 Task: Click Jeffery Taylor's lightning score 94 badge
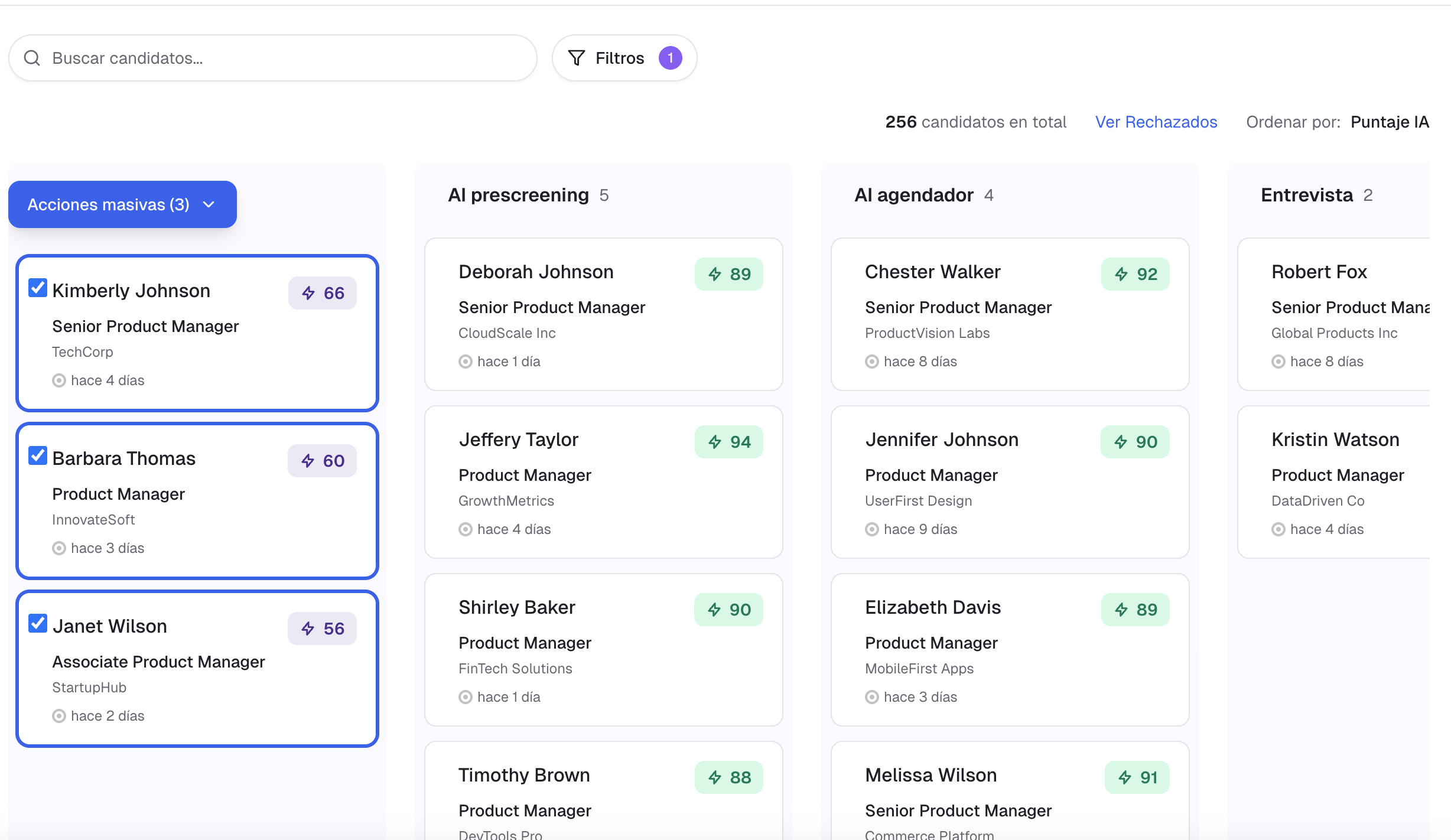coord(728,442)
